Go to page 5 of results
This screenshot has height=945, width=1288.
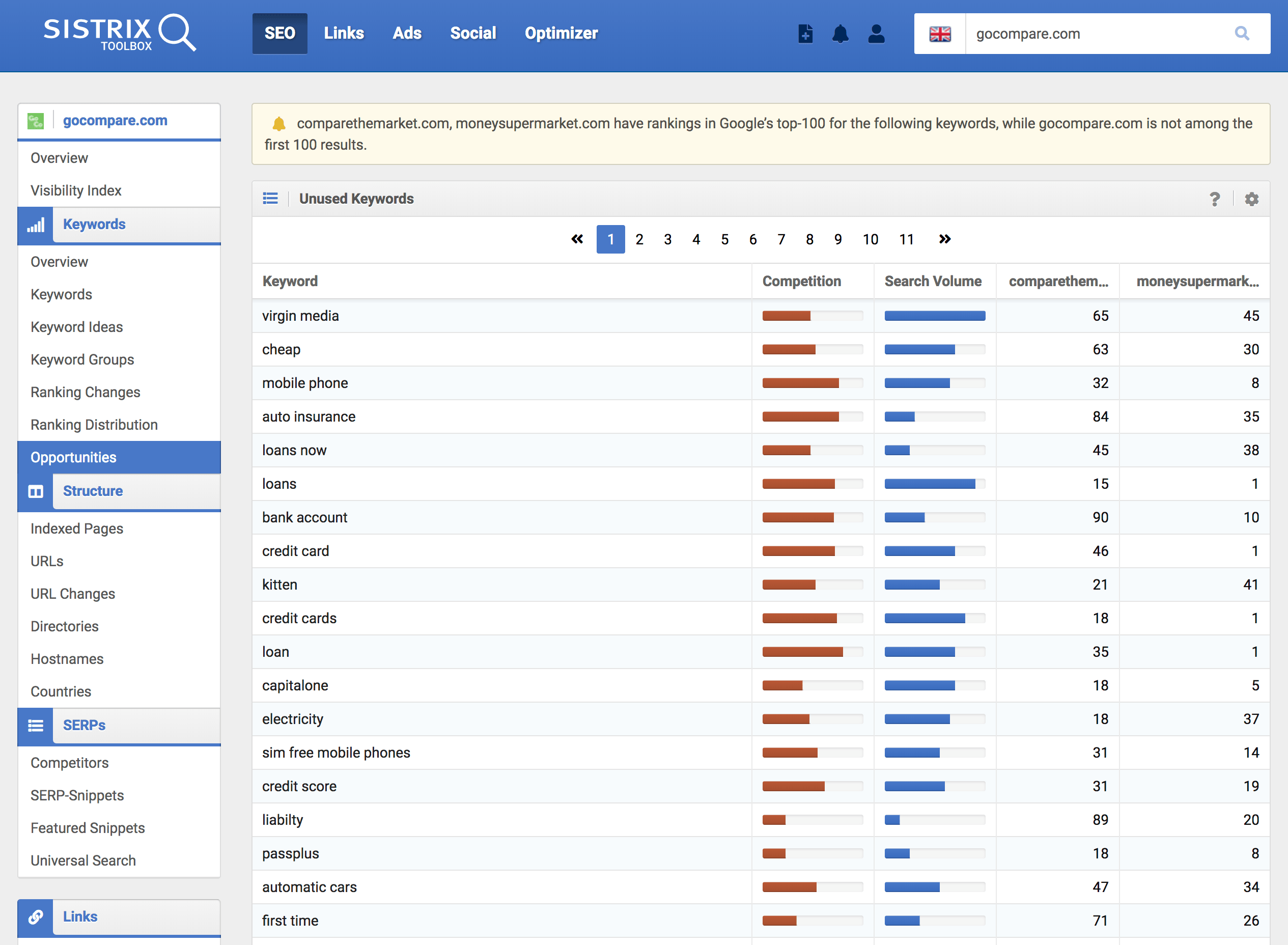(x=724, y=239)
